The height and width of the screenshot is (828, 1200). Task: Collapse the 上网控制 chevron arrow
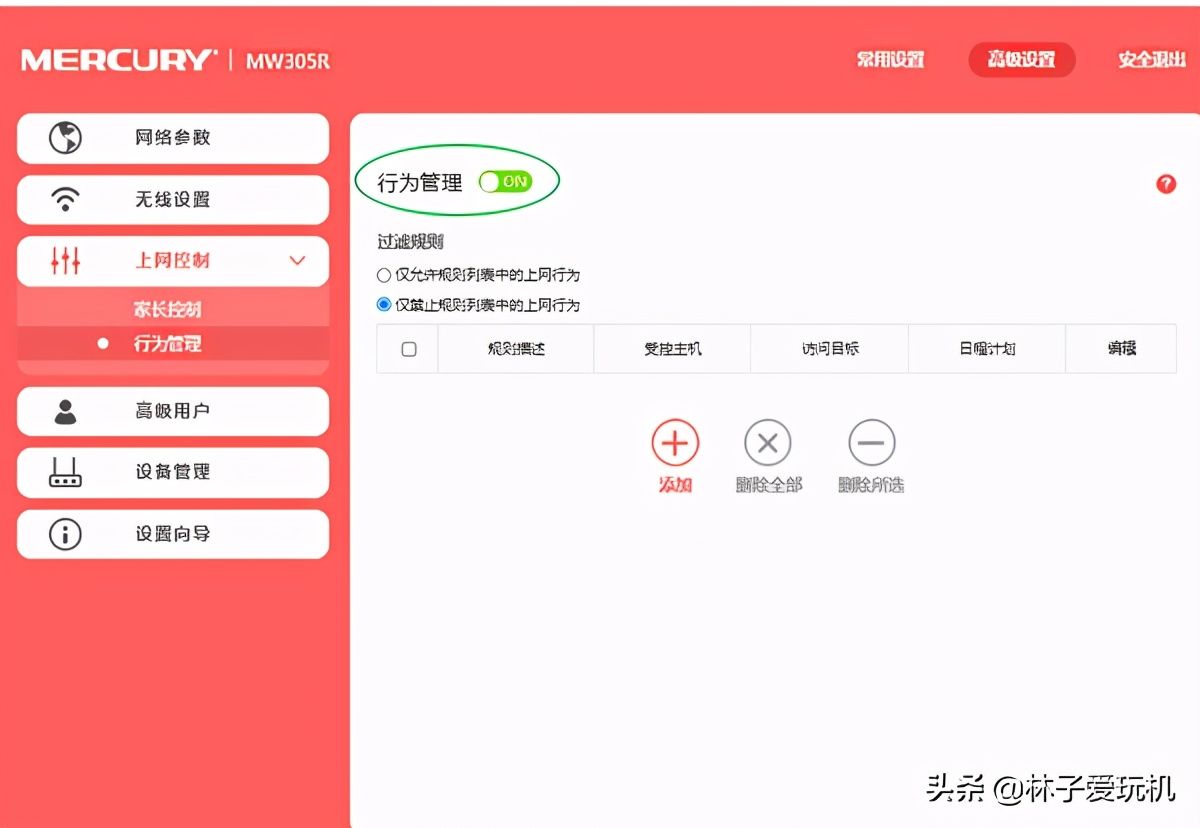296,261
